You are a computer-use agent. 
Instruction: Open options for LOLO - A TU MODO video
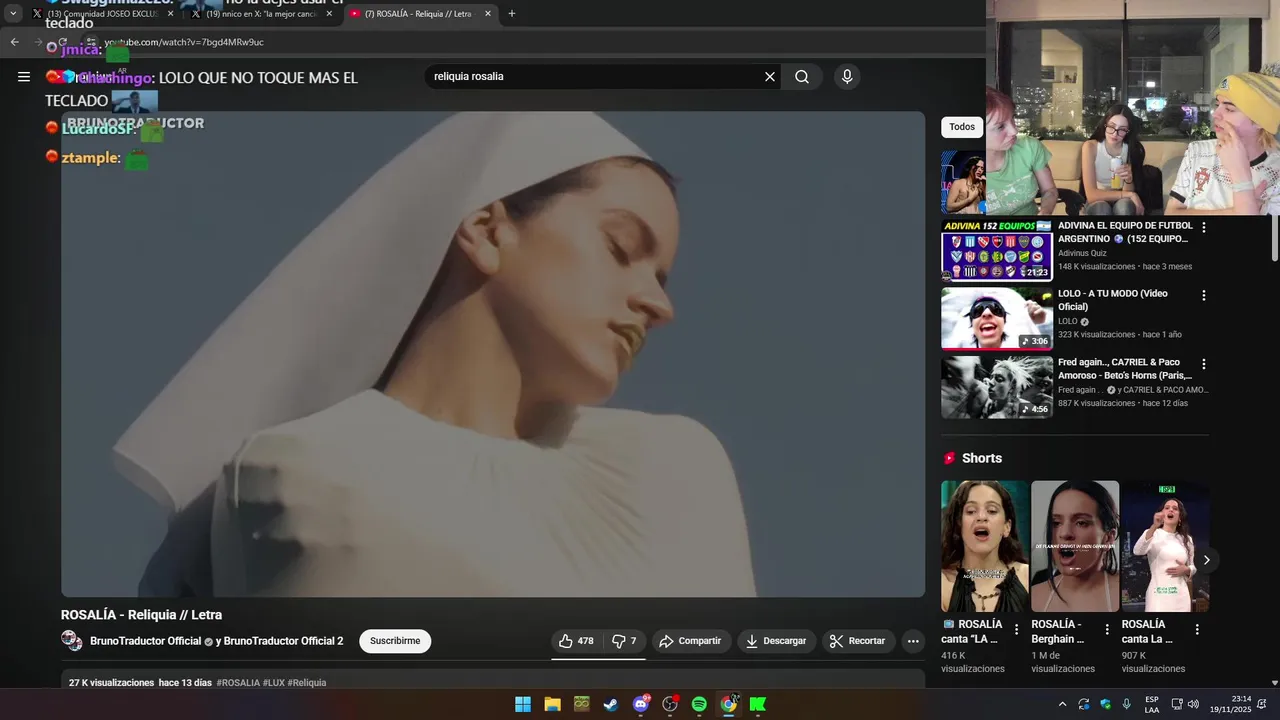coord(1204,296)
